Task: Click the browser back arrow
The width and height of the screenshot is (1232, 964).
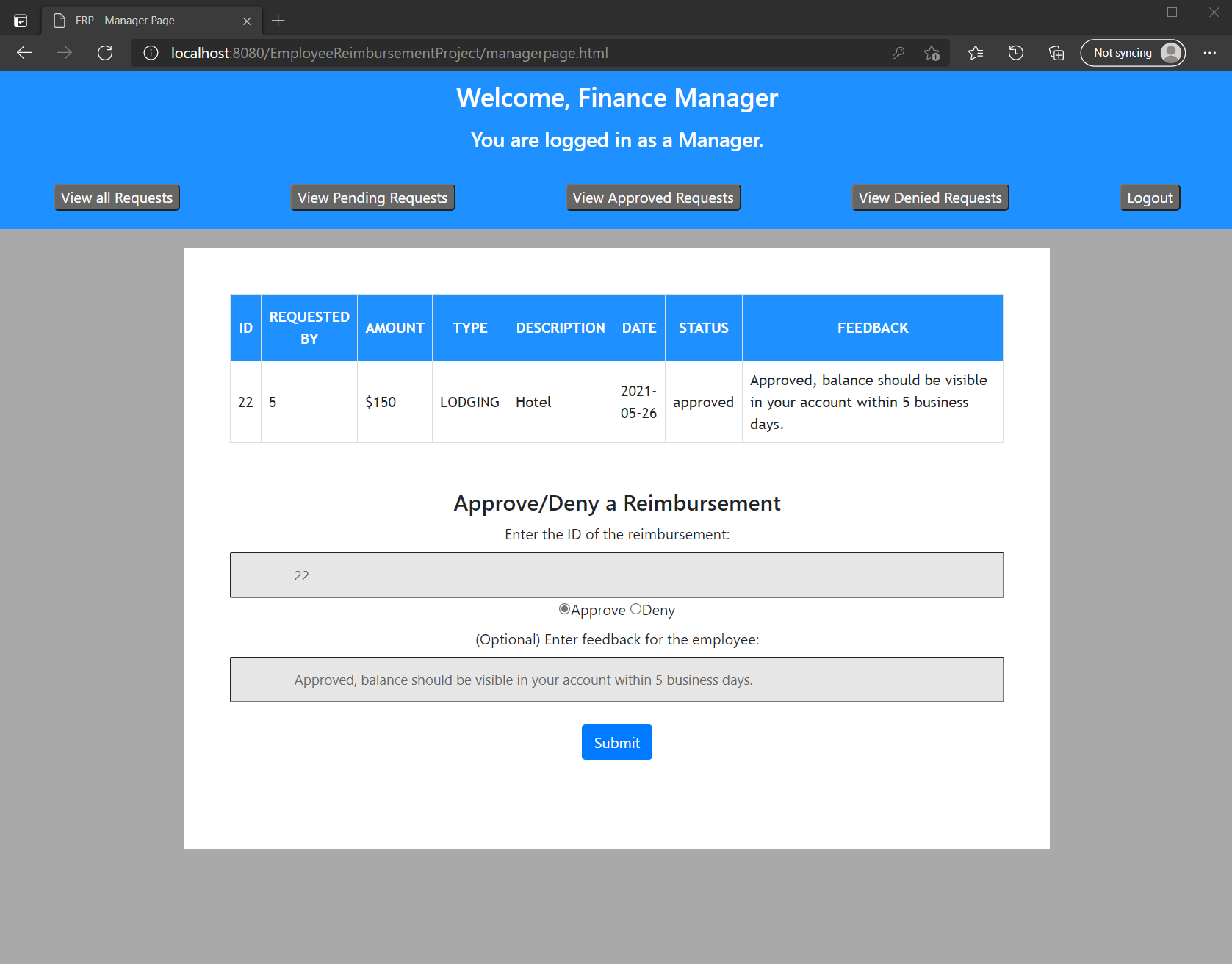Action: pos(24,53)
